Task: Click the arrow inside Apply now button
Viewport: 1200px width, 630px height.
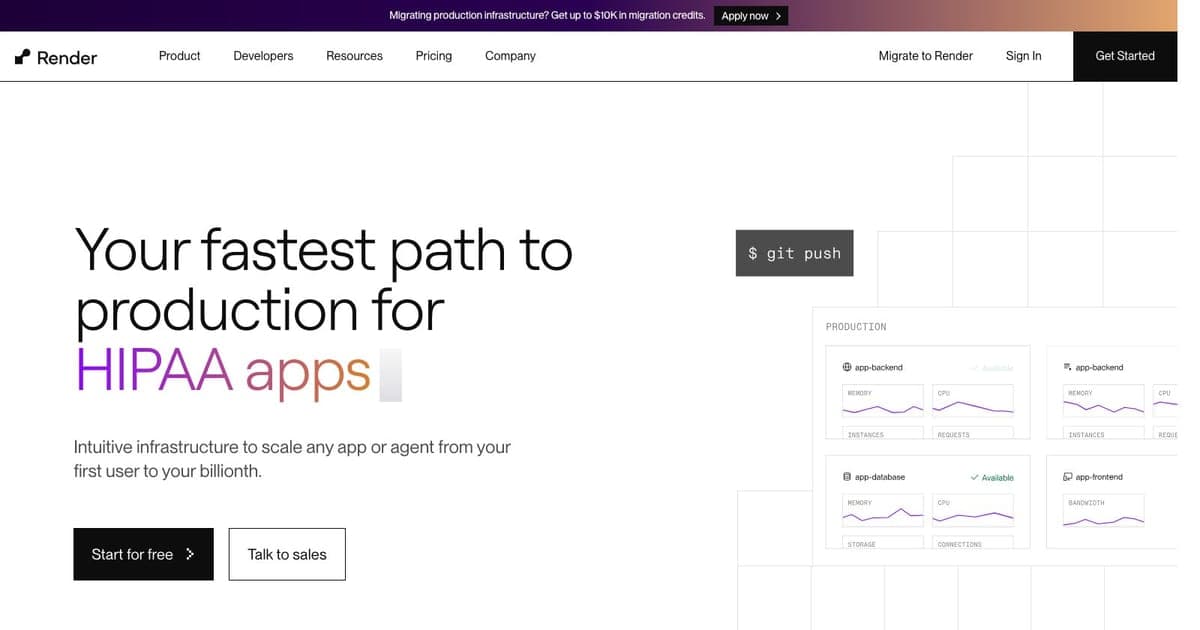Action: pyautogui.click(x=778, y=16)
